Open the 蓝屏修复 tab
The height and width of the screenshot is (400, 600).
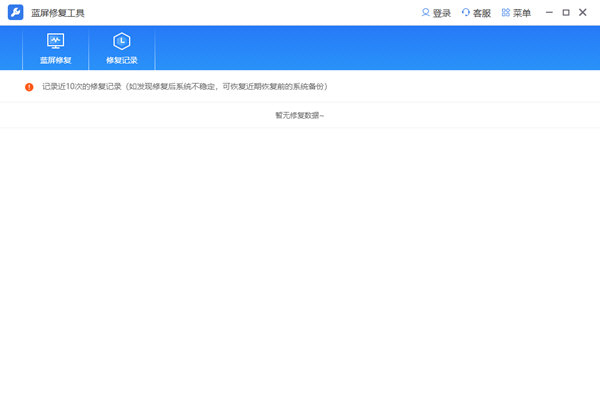(x=55, y=49)
